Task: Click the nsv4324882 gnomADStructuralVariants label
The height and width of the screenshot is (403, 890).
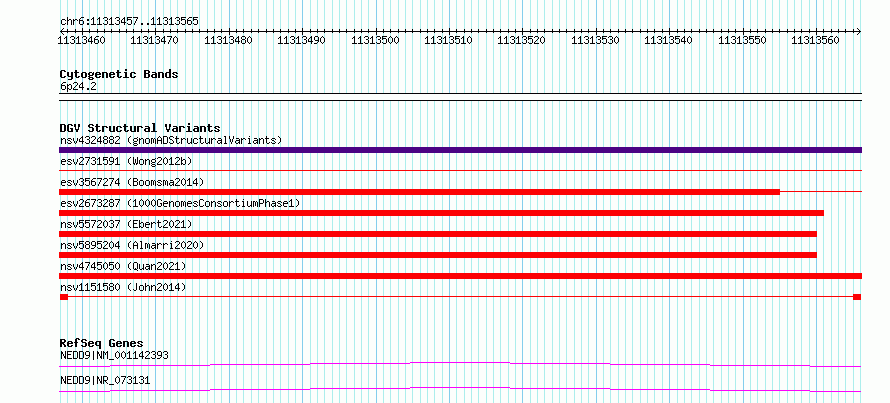Action: click(x=171, y=140)
